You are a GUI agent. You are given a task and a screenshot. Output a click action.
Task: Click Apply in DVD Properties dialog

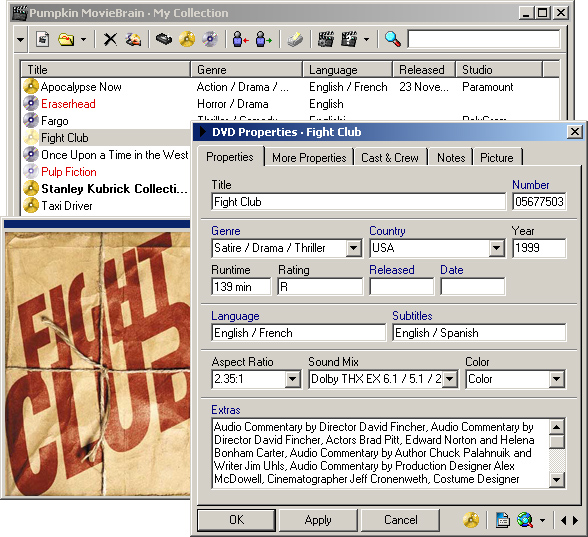click(x=318, y=520)
